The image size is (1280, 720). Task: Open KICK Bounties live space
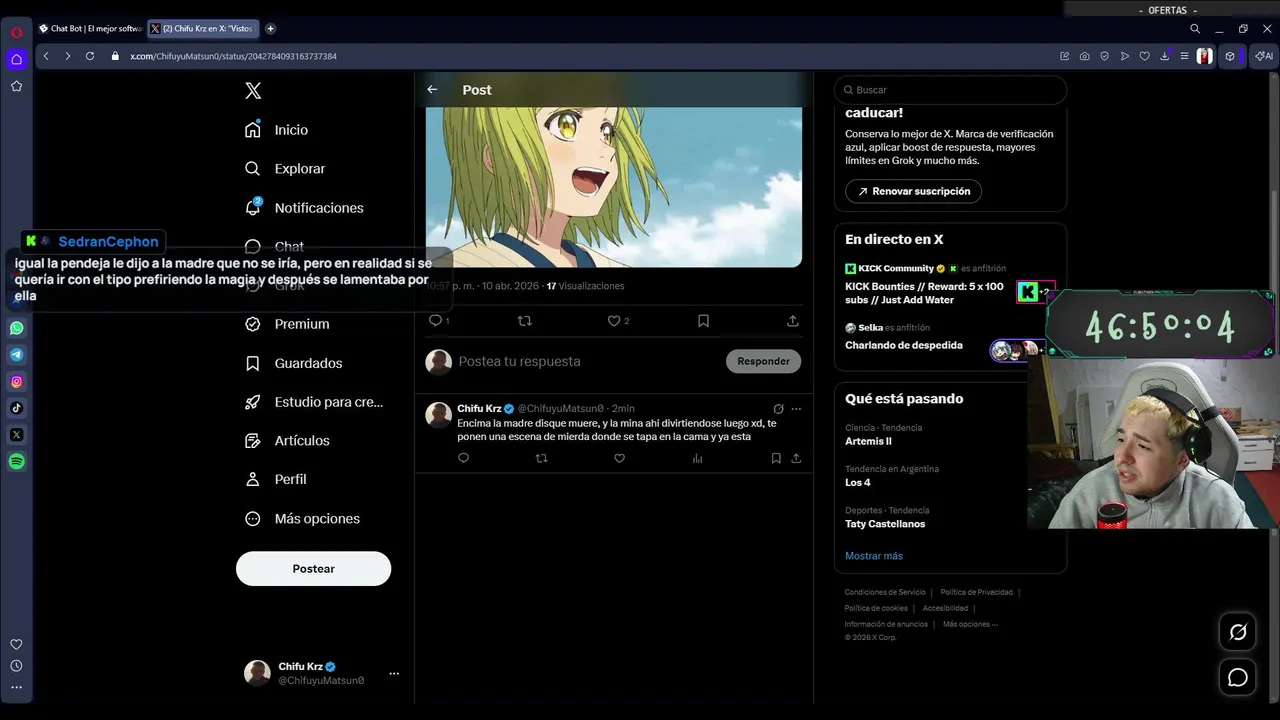click(924, 293)
